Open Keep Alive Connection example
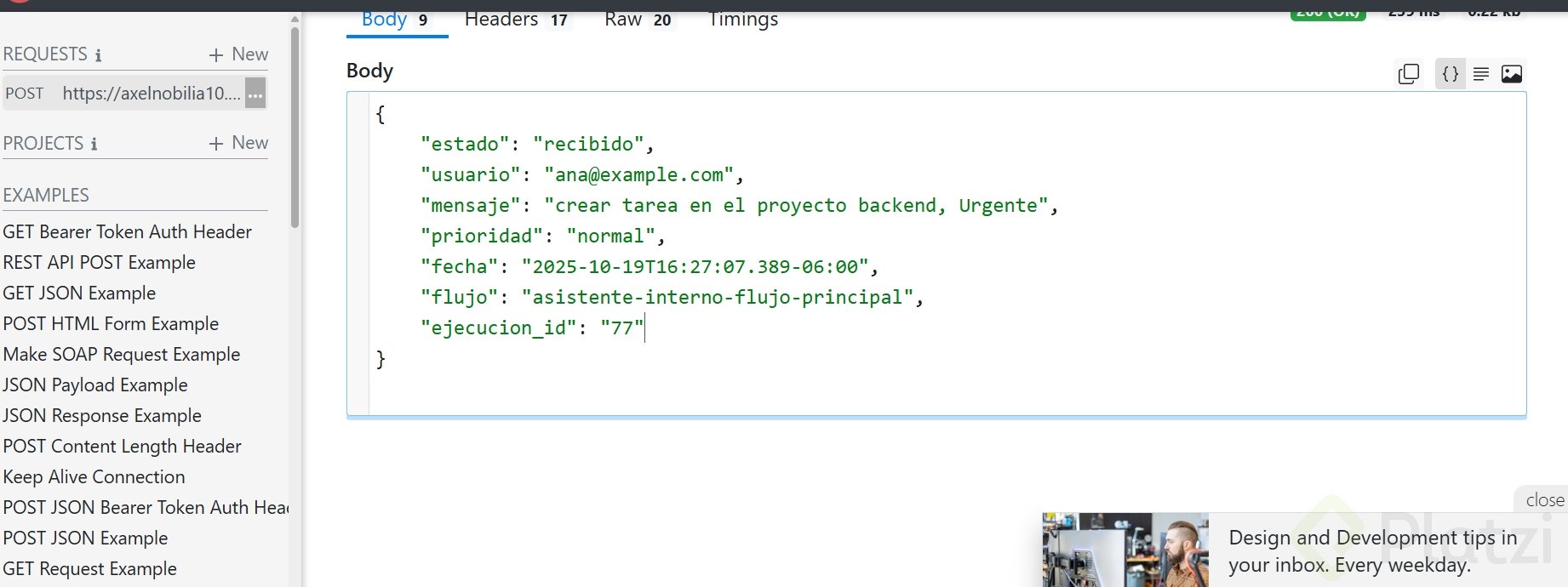The width and height of the screenshot is (1568, 587). [x=94, y=476]
